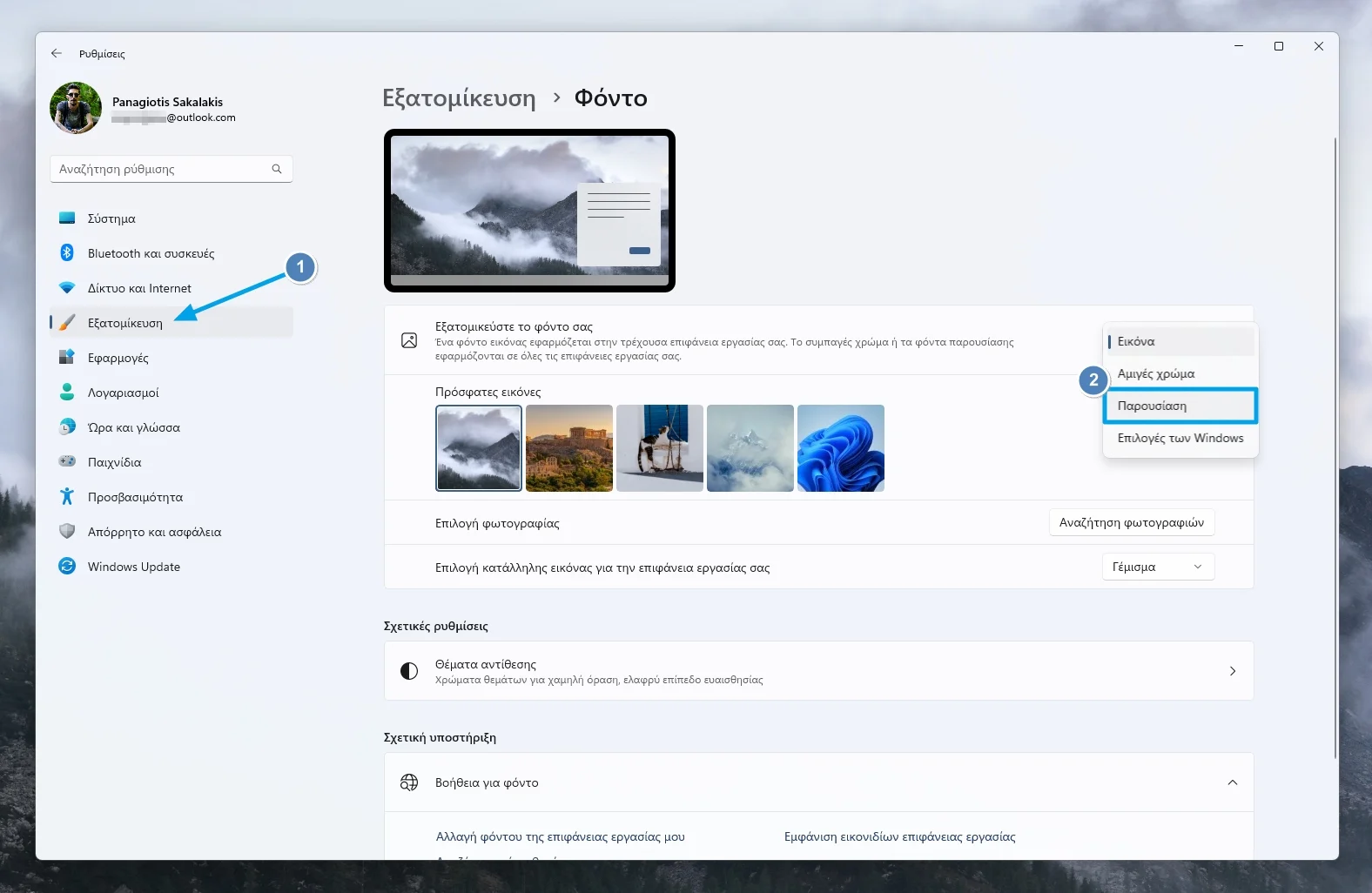Collapse the Βοήθεια για φόντο section
The height and width of the screenshot is (893, 1372).
(1232, 782)
